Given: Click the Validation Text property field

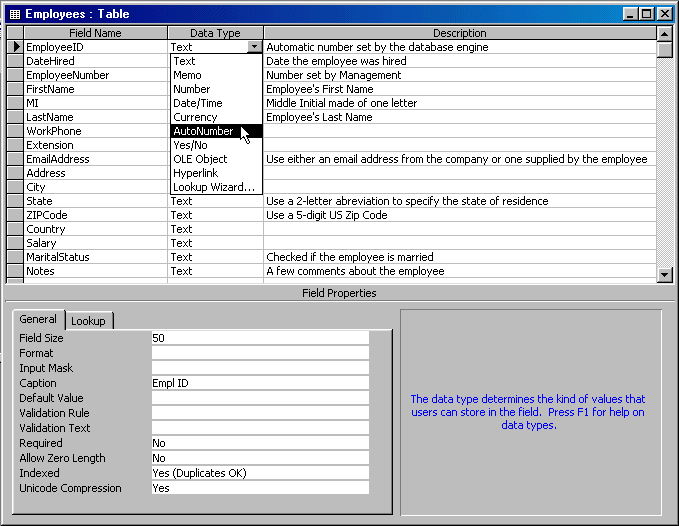Looking at the screenshot, I should pyautogui.click(x=260, y=428).
